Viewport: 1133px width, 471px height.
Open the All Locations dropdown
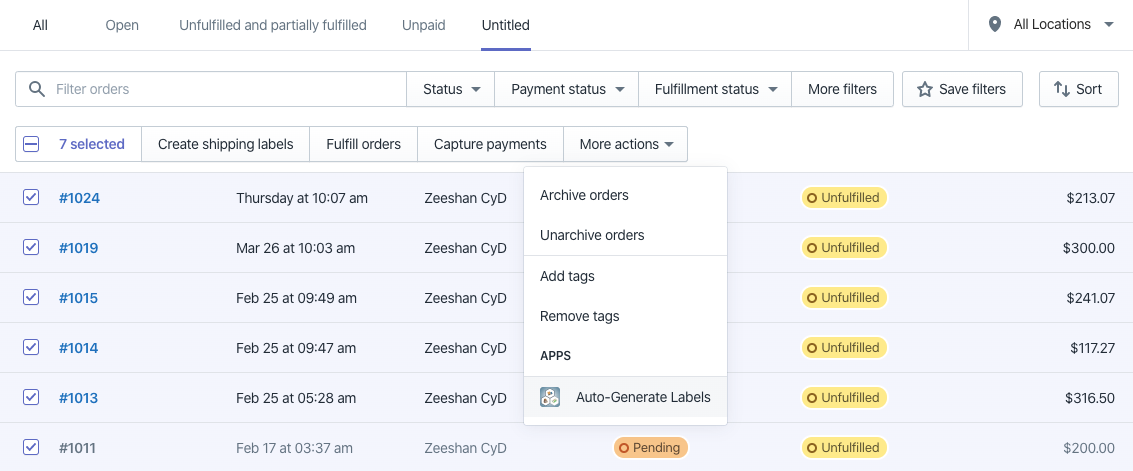click(x=1051, y=25)
